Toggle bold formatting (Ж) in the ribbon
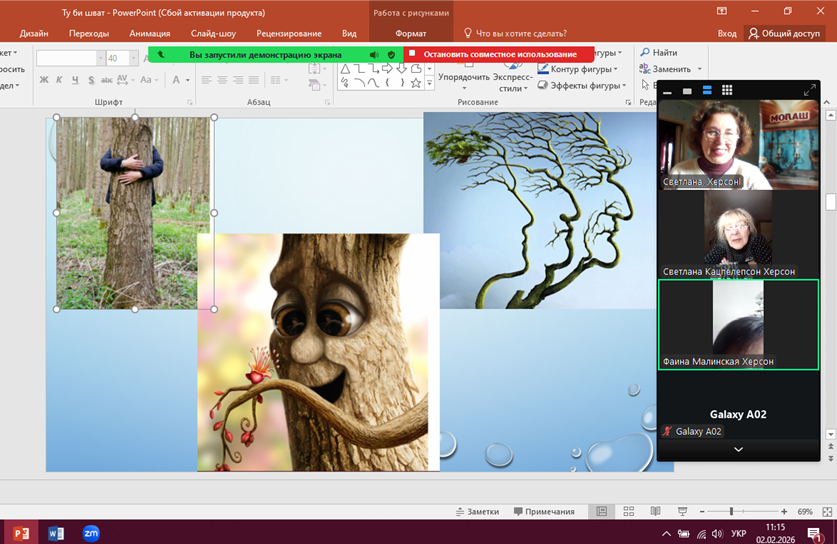Viewport: 837px width, 544px height. 45,80
